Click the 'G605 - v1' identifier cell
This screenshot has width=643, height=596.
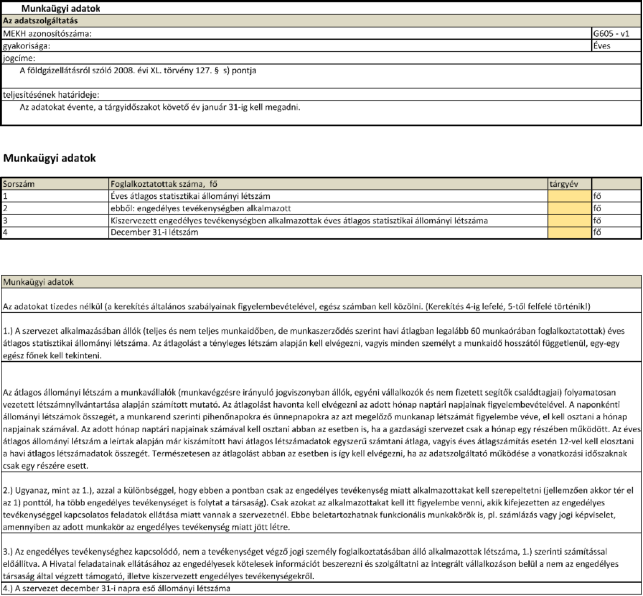point(616,34)
